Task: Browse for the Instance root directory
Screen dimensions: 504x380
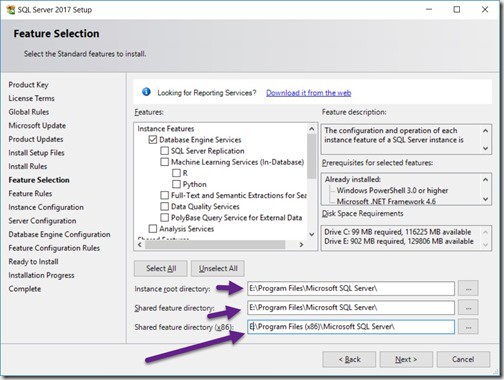Action: pos(468,288)
